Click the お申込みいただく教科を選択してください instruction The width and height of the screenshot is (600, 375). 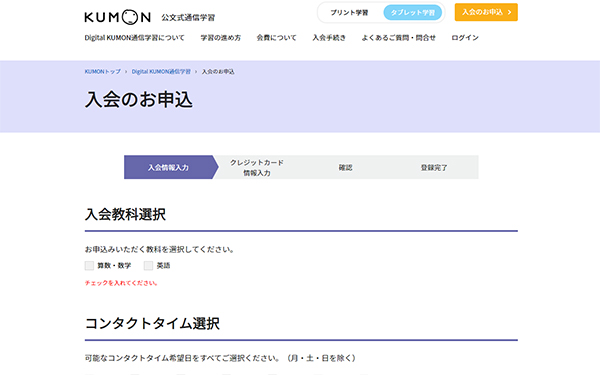pos(159,249)
